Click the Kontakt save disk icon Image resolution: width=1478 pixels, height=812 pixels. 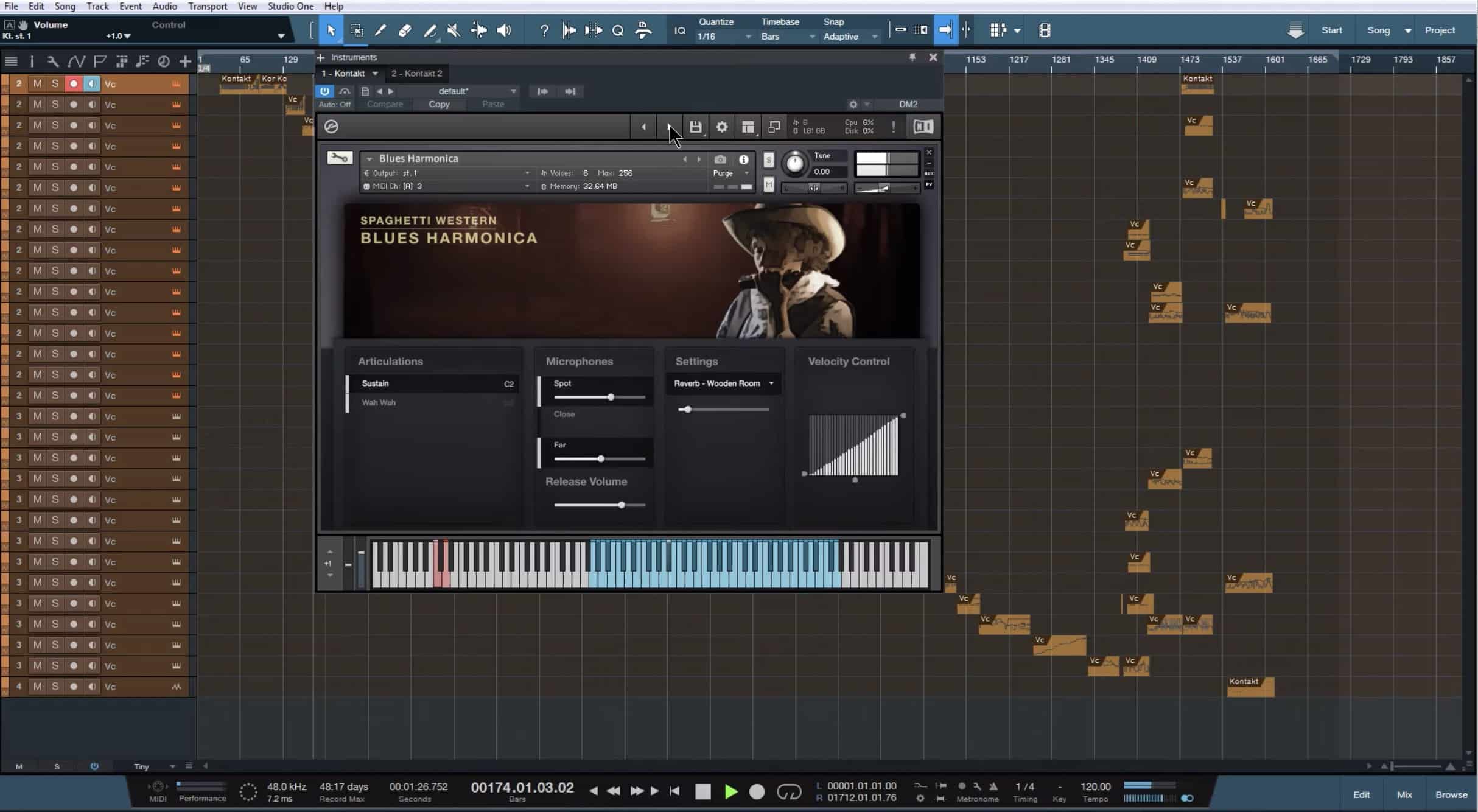tap(695, 127)
